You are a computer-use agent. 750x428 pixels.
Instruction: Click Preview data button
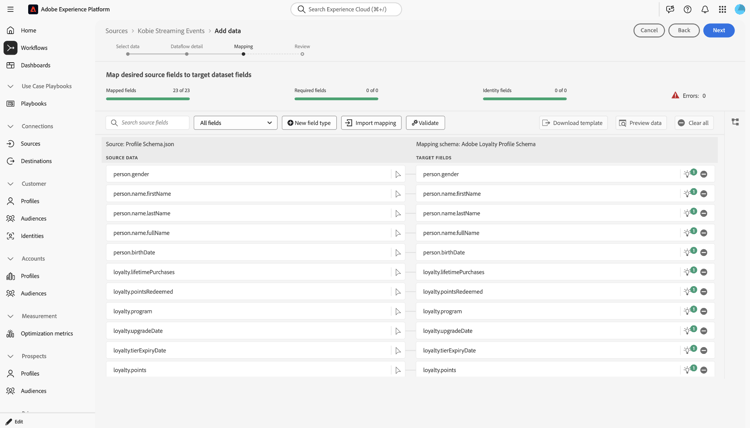click(641, 123)
